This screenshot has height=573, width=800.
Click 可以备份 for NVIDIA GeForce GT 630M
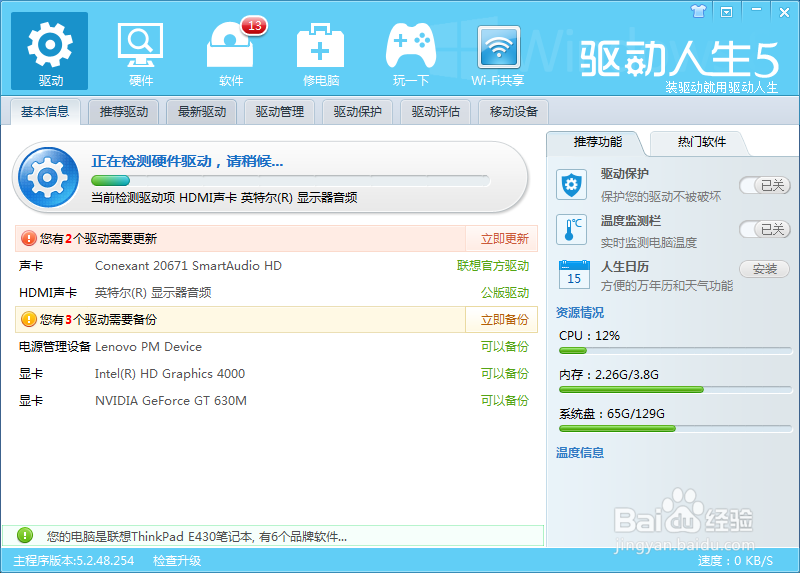pos(505,401)
